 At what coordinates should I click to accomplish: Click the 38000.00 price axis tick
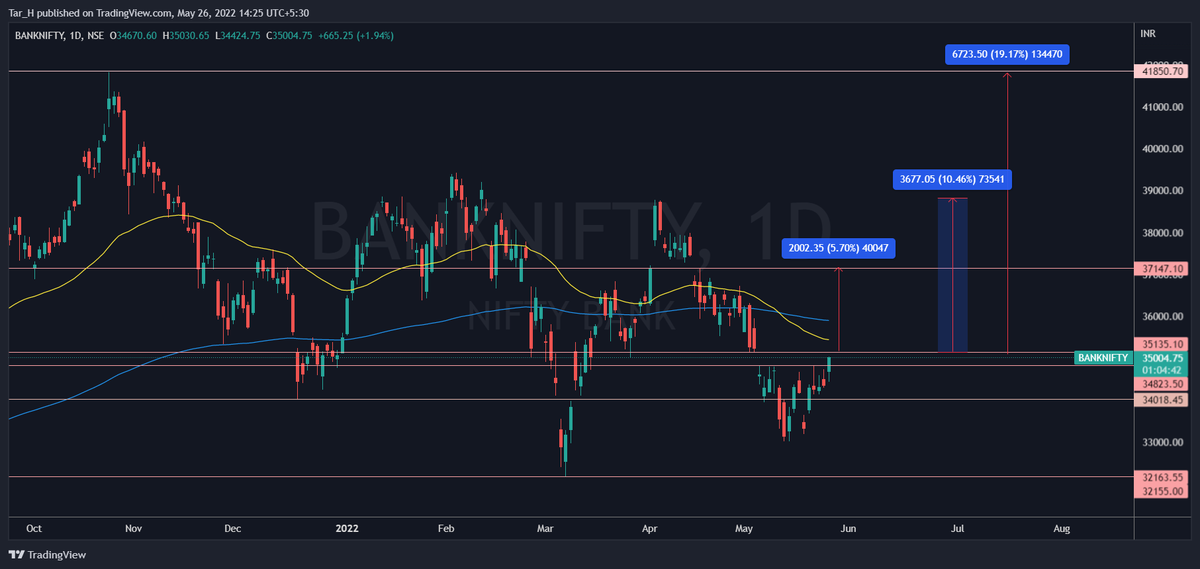click(1164, 233)
